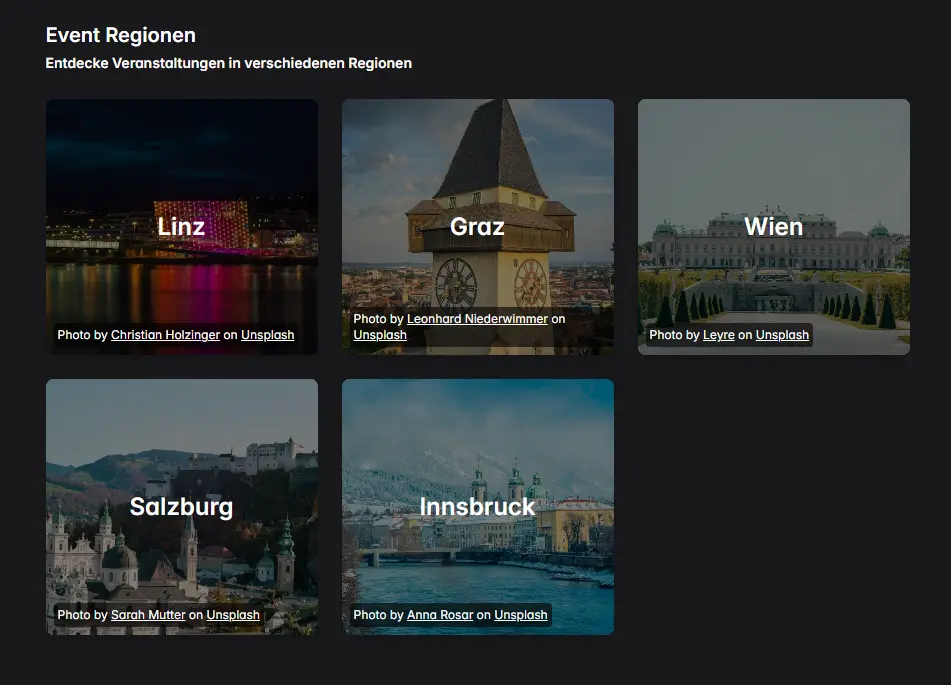Click the Event Regionen heading

click(x=119, y=34)
